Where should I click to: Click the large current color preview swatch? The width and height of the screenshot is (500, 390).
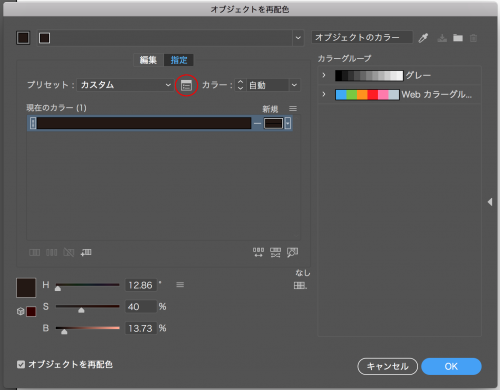point(26,288)
